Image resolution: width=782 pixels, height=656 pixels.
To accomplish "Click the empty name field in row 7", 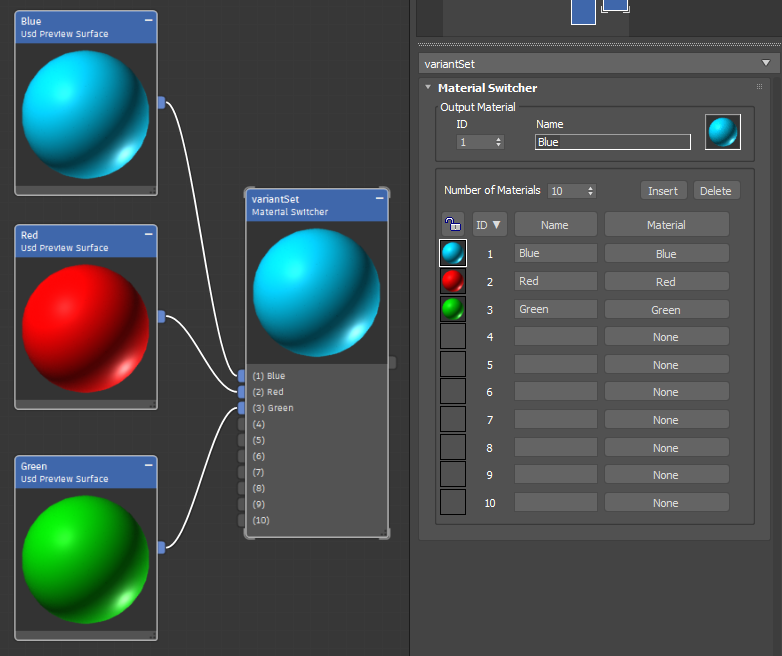I will pyautogui.click(x=556, y=420).
